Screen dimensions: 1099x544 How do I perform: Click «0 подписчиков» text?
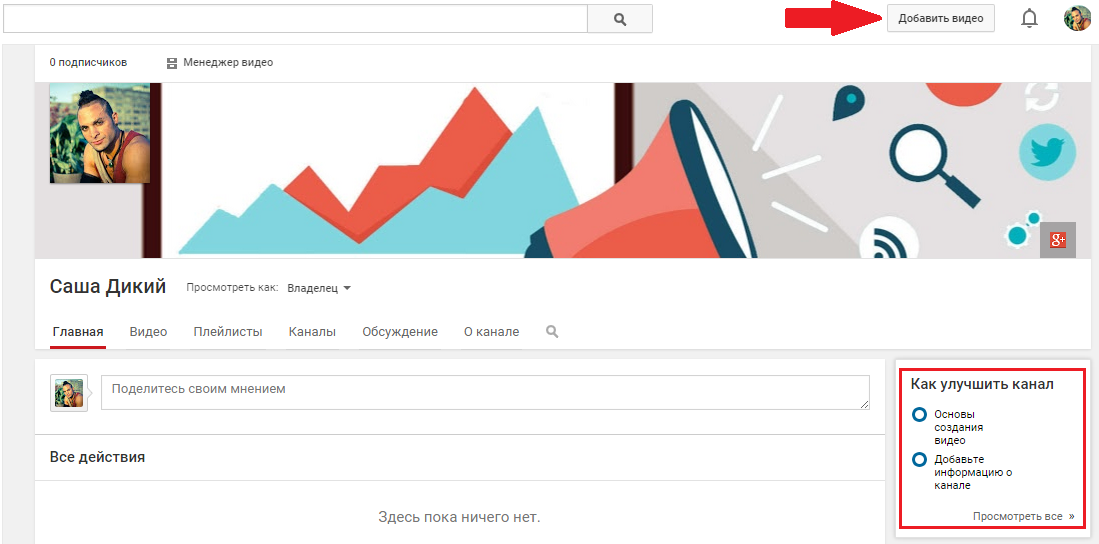tap(88, 62)
